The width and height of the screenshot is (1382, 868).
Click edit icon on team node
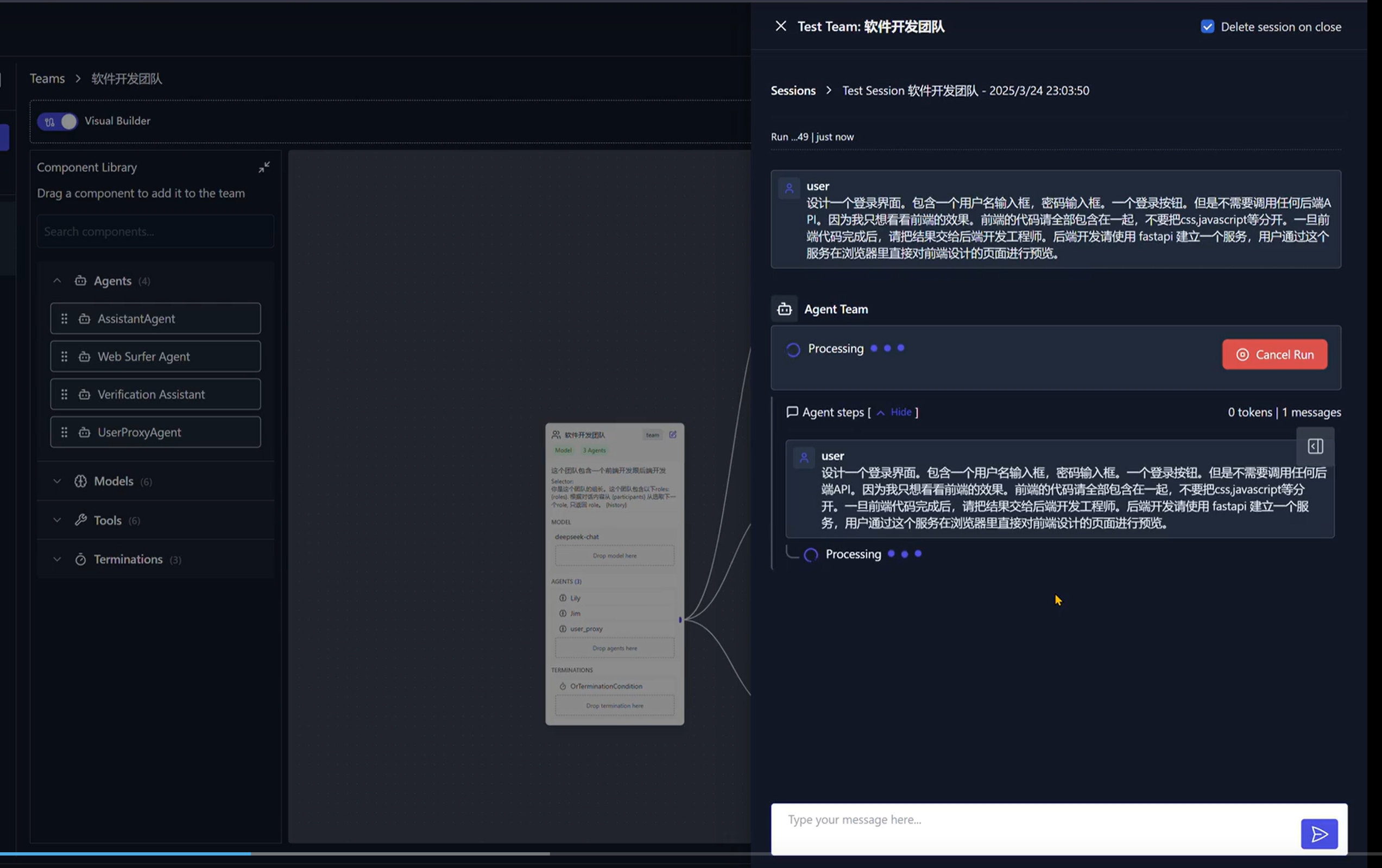[673, 434]
